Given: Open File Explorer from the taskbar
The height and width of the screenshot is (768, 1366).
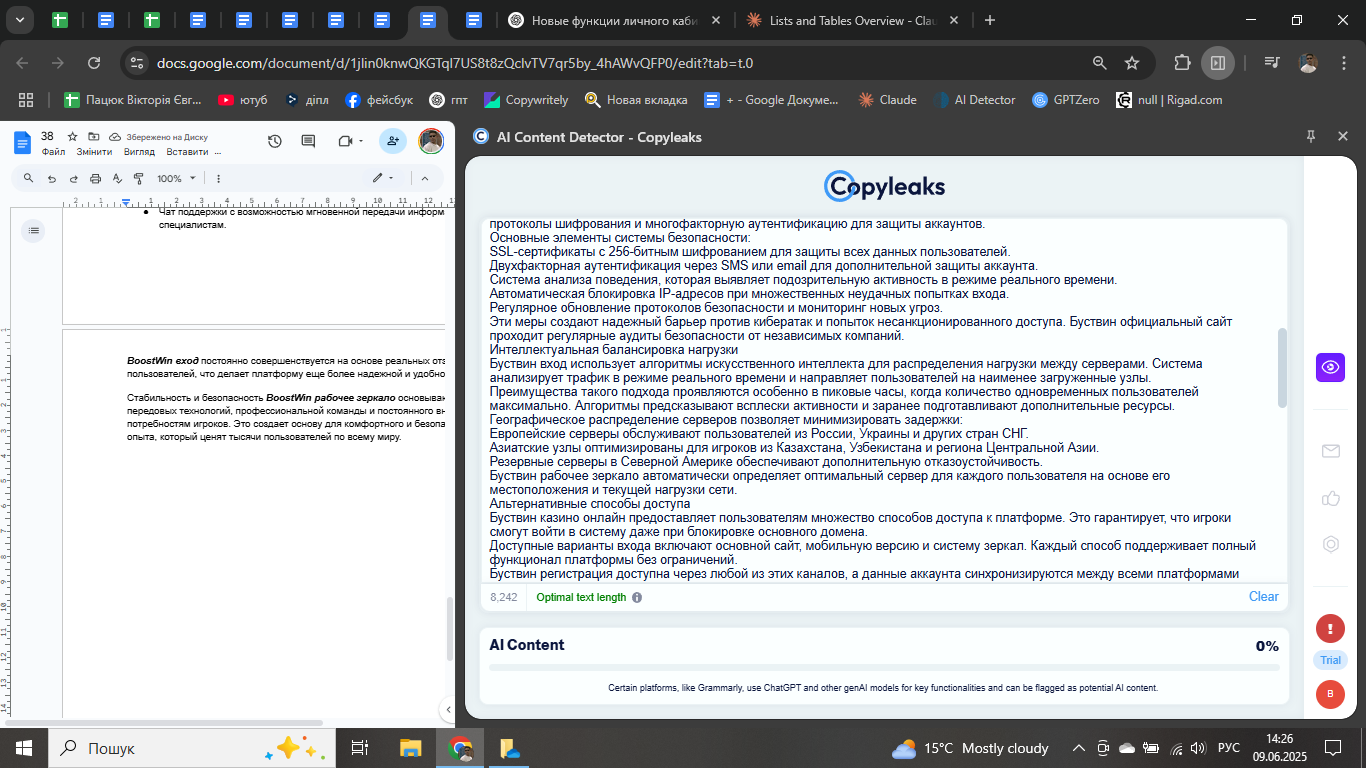Looking at the screenshot, I should coord(410,748).
